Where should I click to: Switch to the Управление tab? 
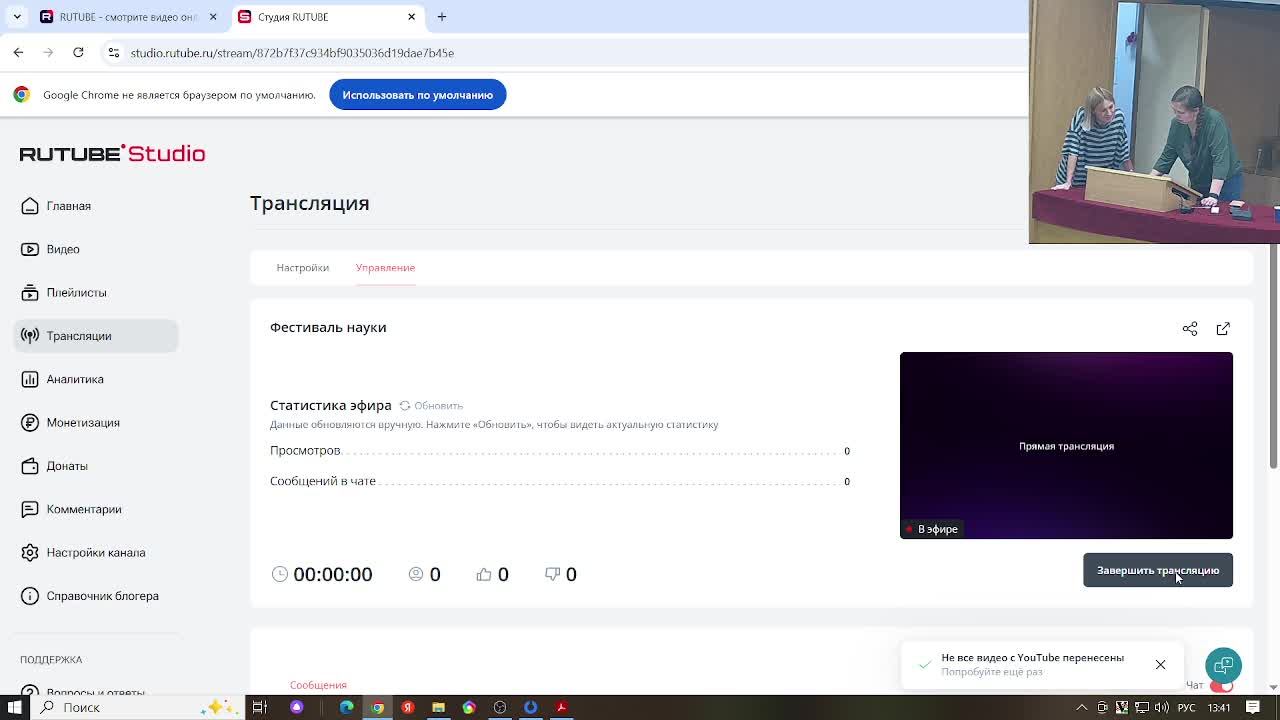pos(385,267)
